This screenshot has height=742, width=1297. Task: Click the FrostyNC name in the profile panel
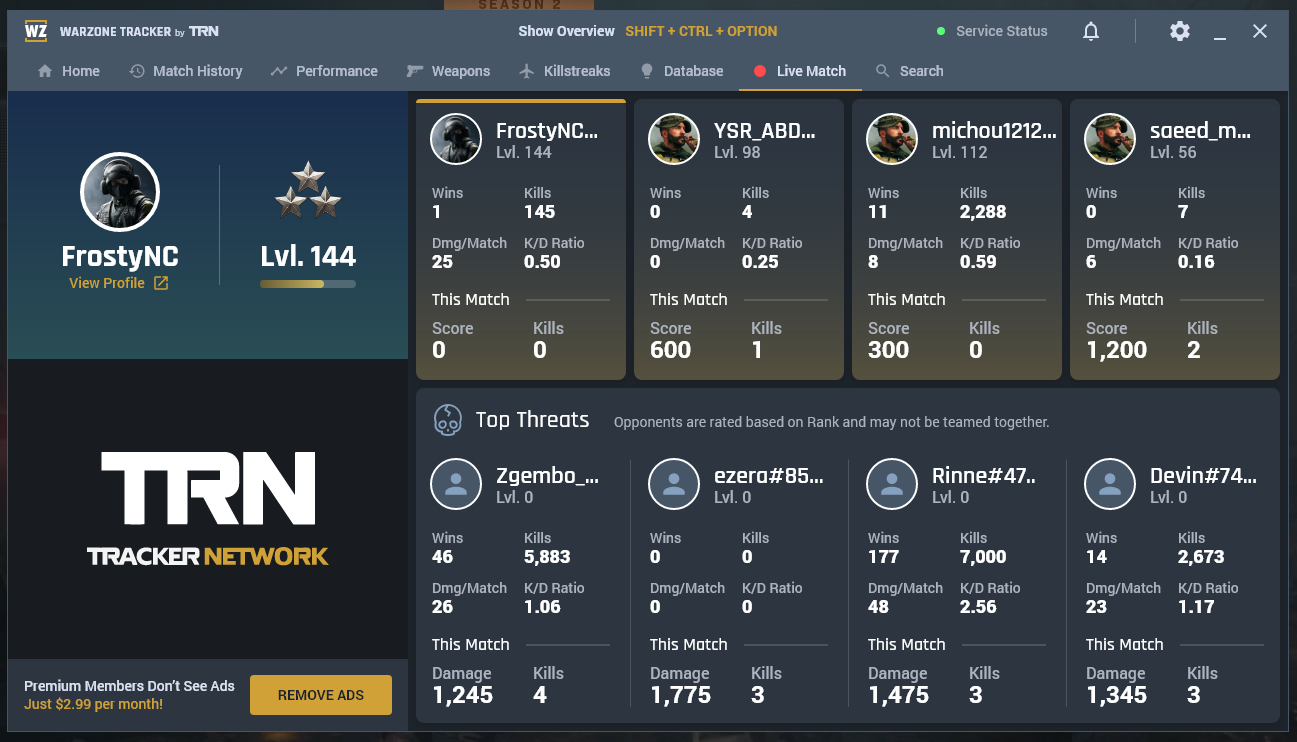click(120, 257)
